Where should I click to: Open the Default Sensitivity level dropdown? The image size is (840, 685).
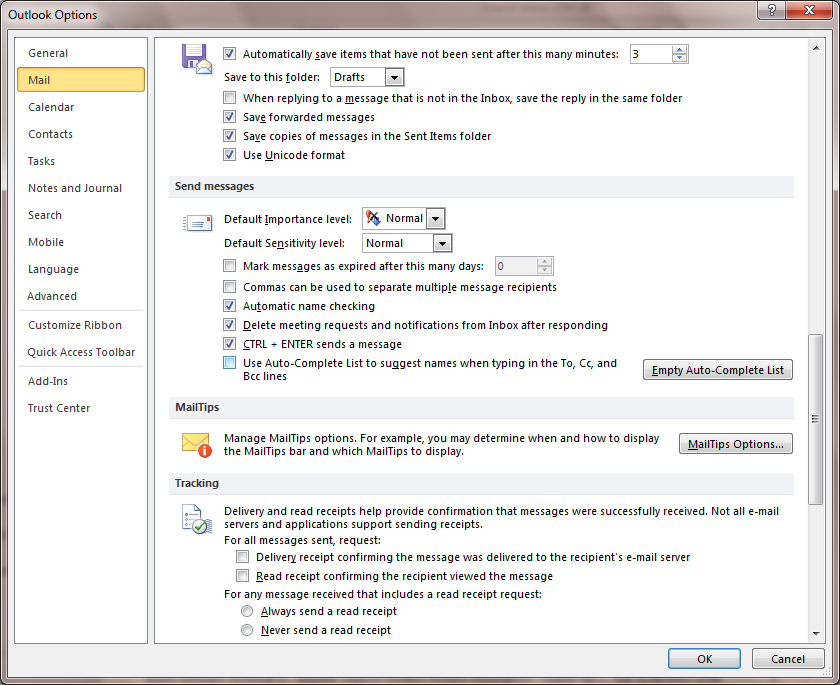[441, 242]
